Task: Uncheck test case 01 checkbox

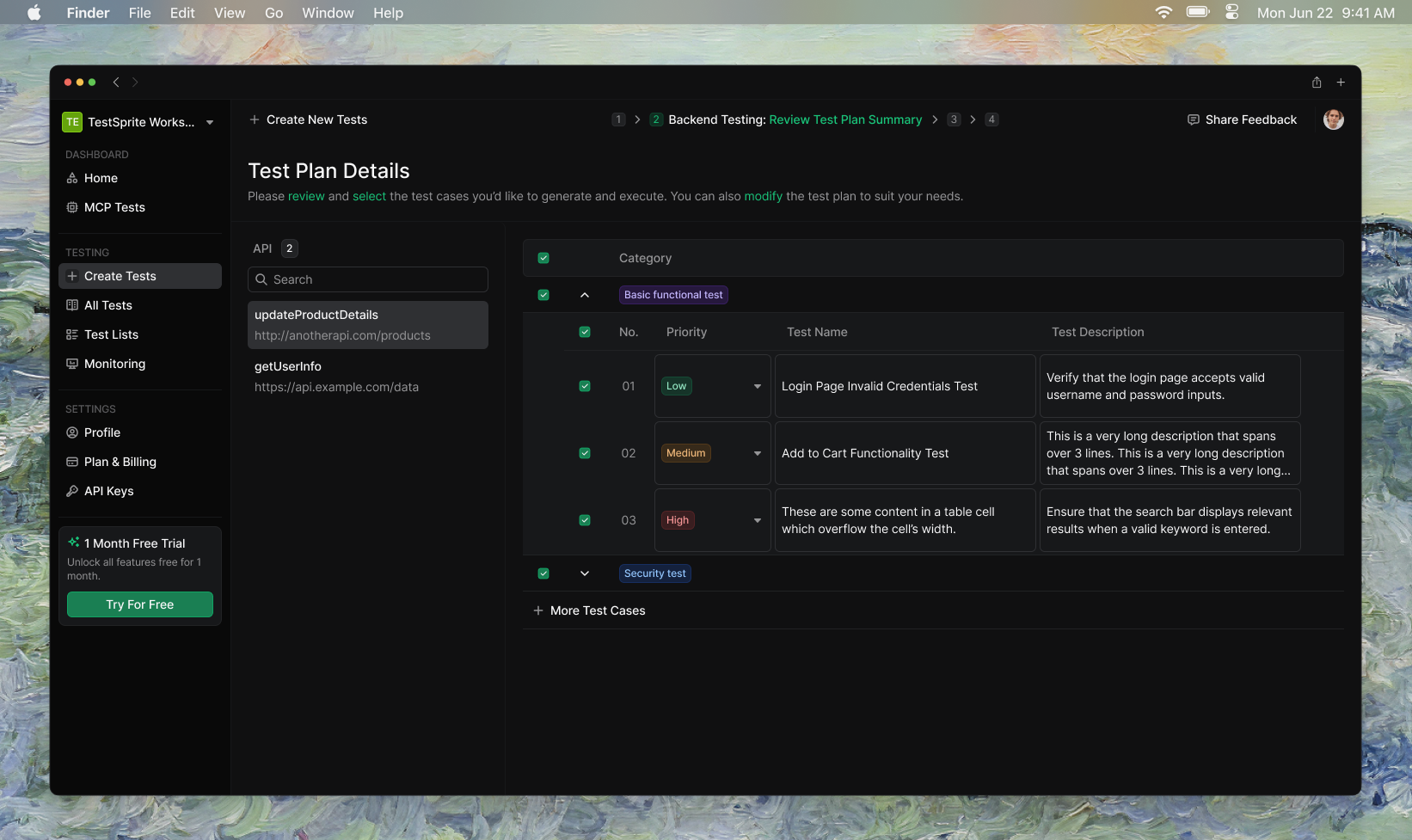Action: [585, 386]
